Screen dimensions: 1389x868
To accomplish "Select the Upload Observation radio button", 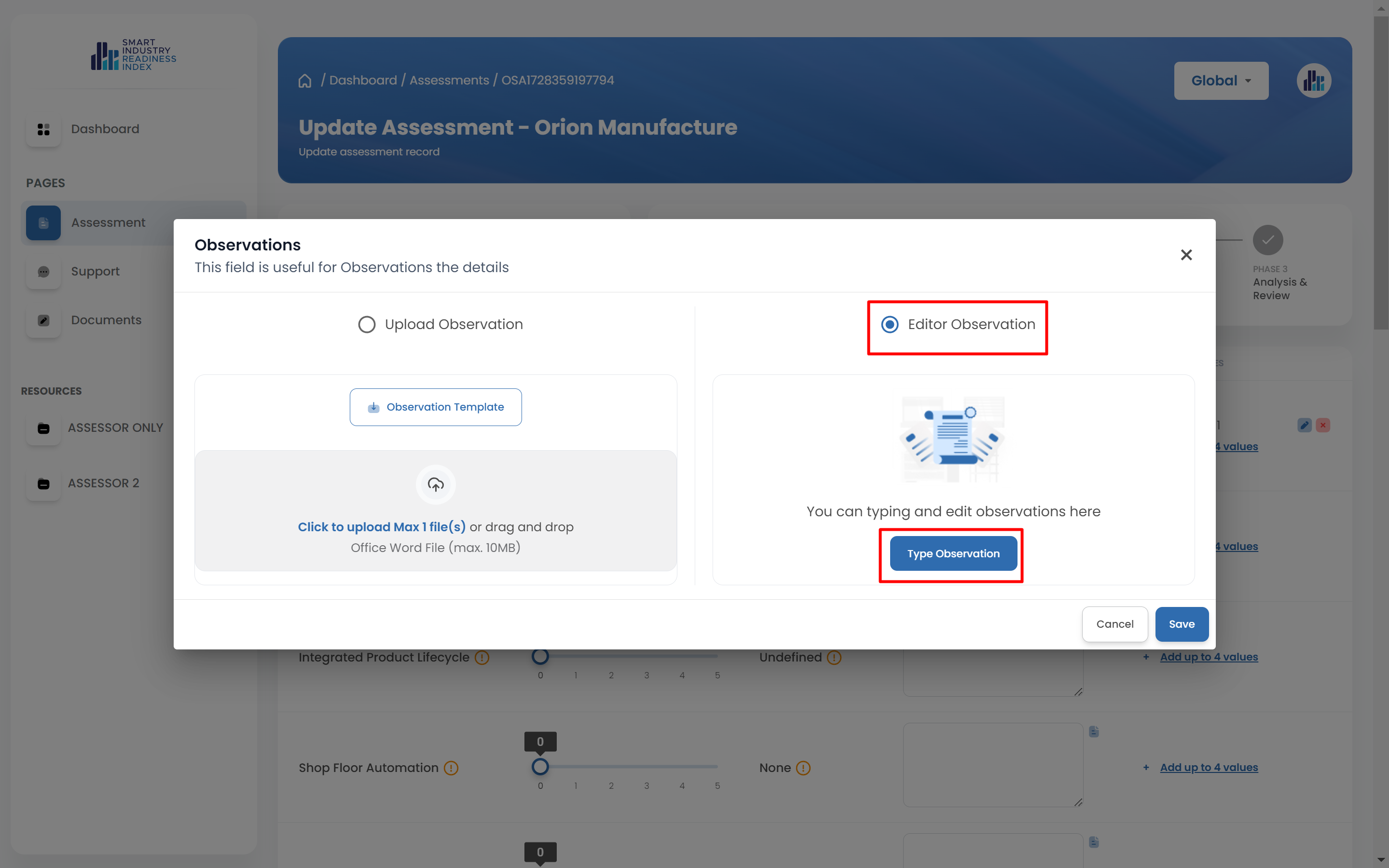I will [x=367, y=325].
